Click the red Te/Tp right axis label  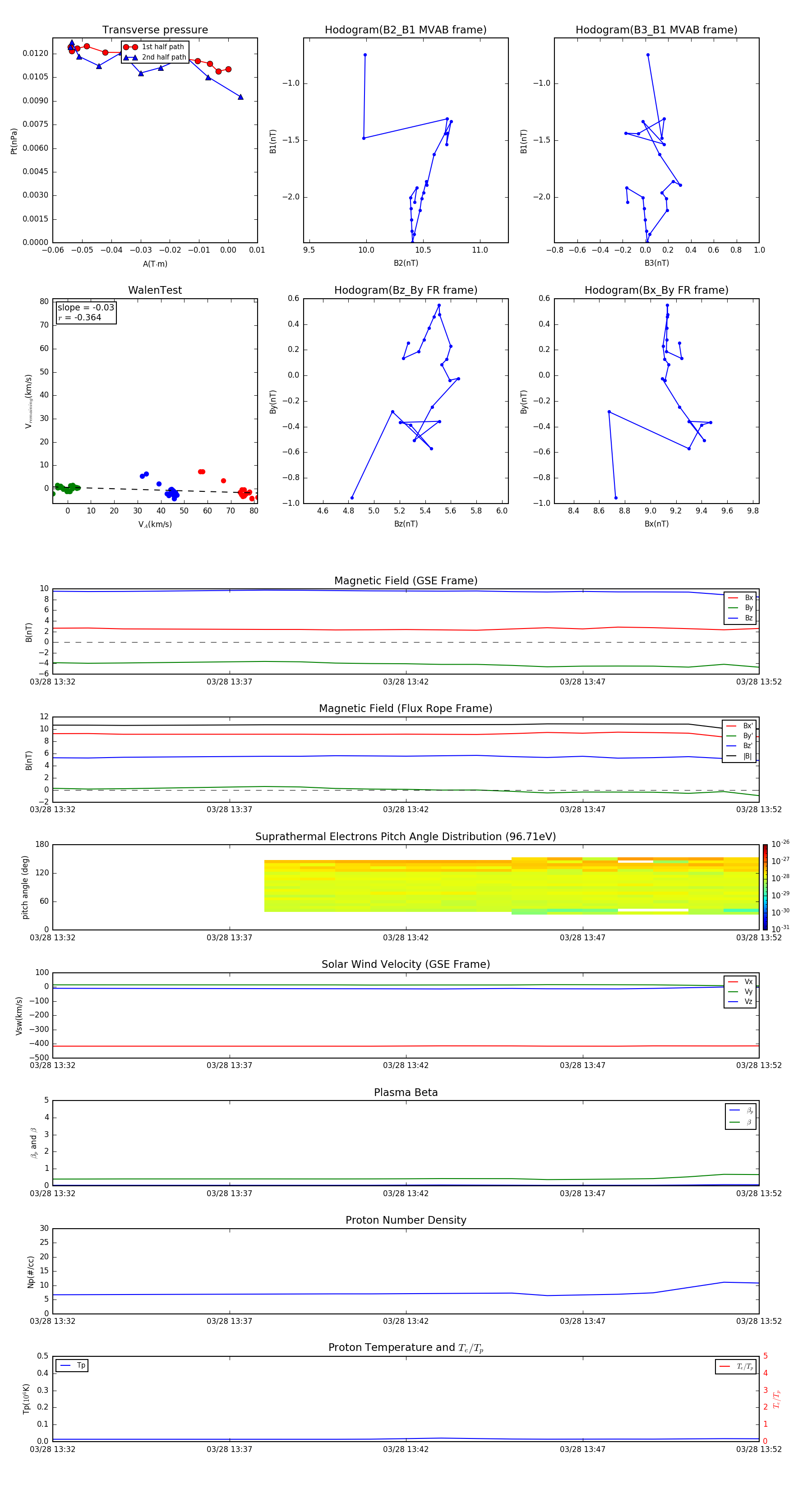click(x=776, y=1399)
